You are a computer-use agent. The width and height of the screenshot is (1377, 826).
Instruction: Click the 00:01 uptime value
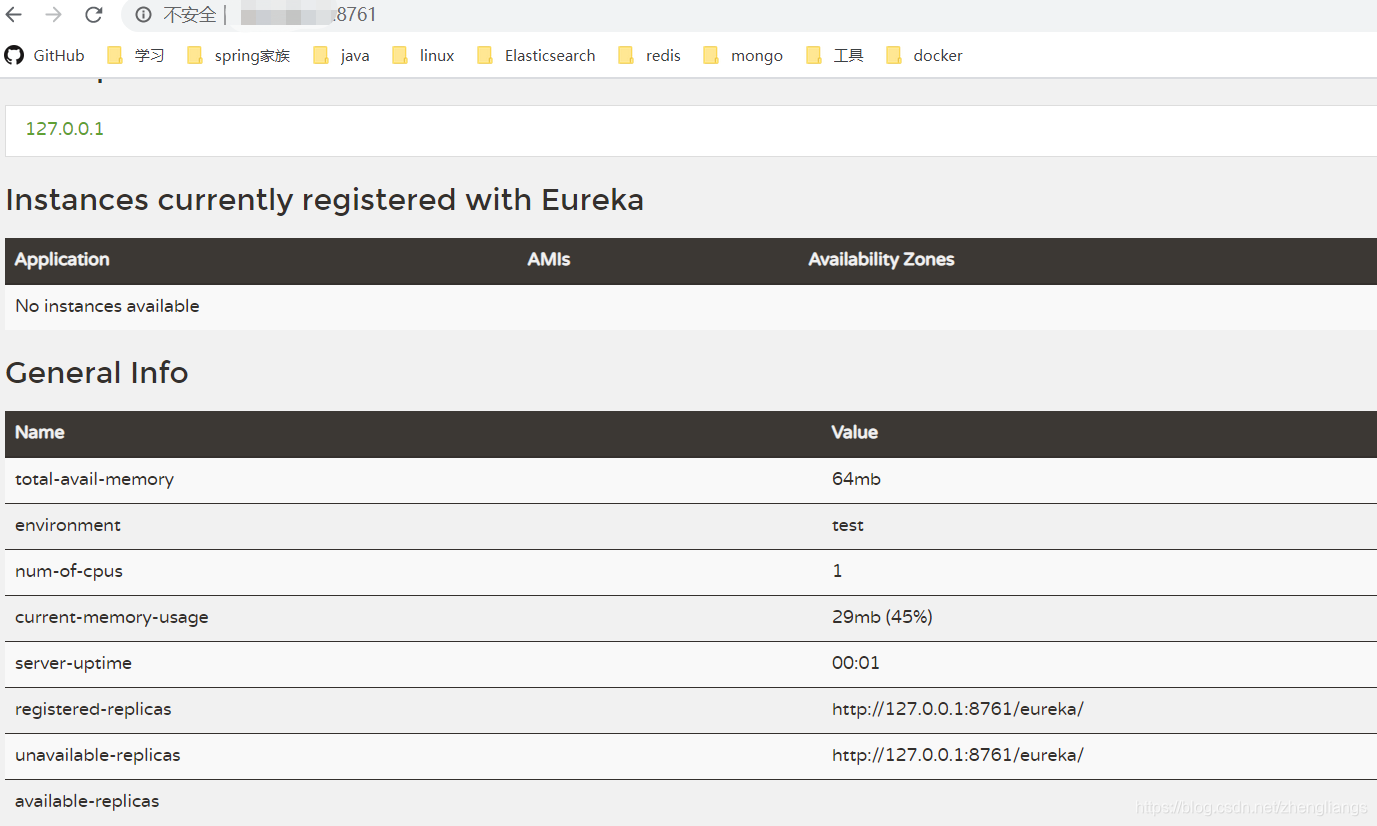click(856, 664)
